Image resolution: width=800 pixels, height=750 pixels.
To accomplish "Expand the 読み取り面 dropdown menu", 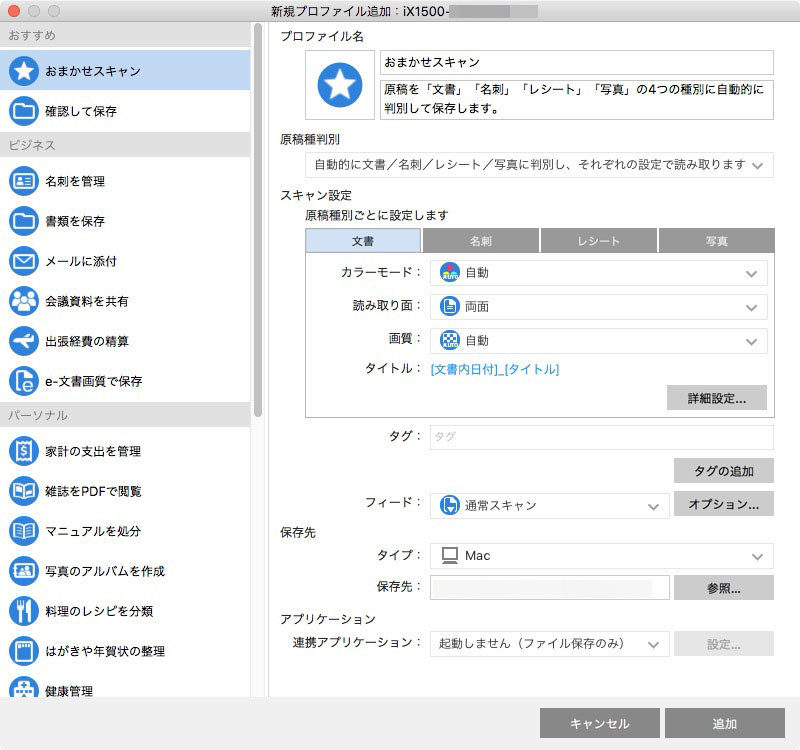I will click(598, 307).
